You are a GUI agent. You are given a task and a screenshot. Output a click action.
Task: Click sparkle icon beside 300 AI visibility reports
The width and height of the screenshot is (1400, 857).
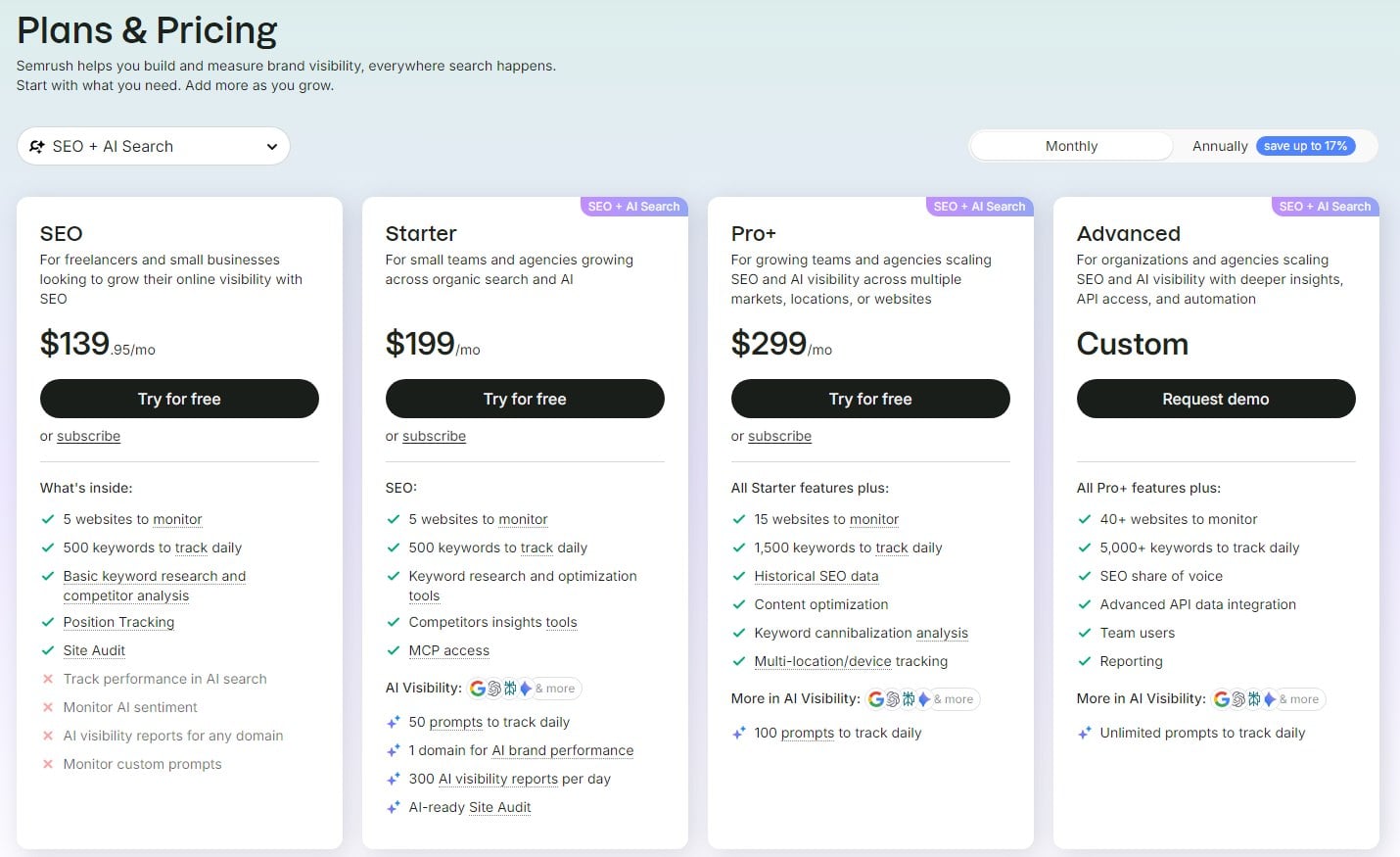click(x=394, y=779)
